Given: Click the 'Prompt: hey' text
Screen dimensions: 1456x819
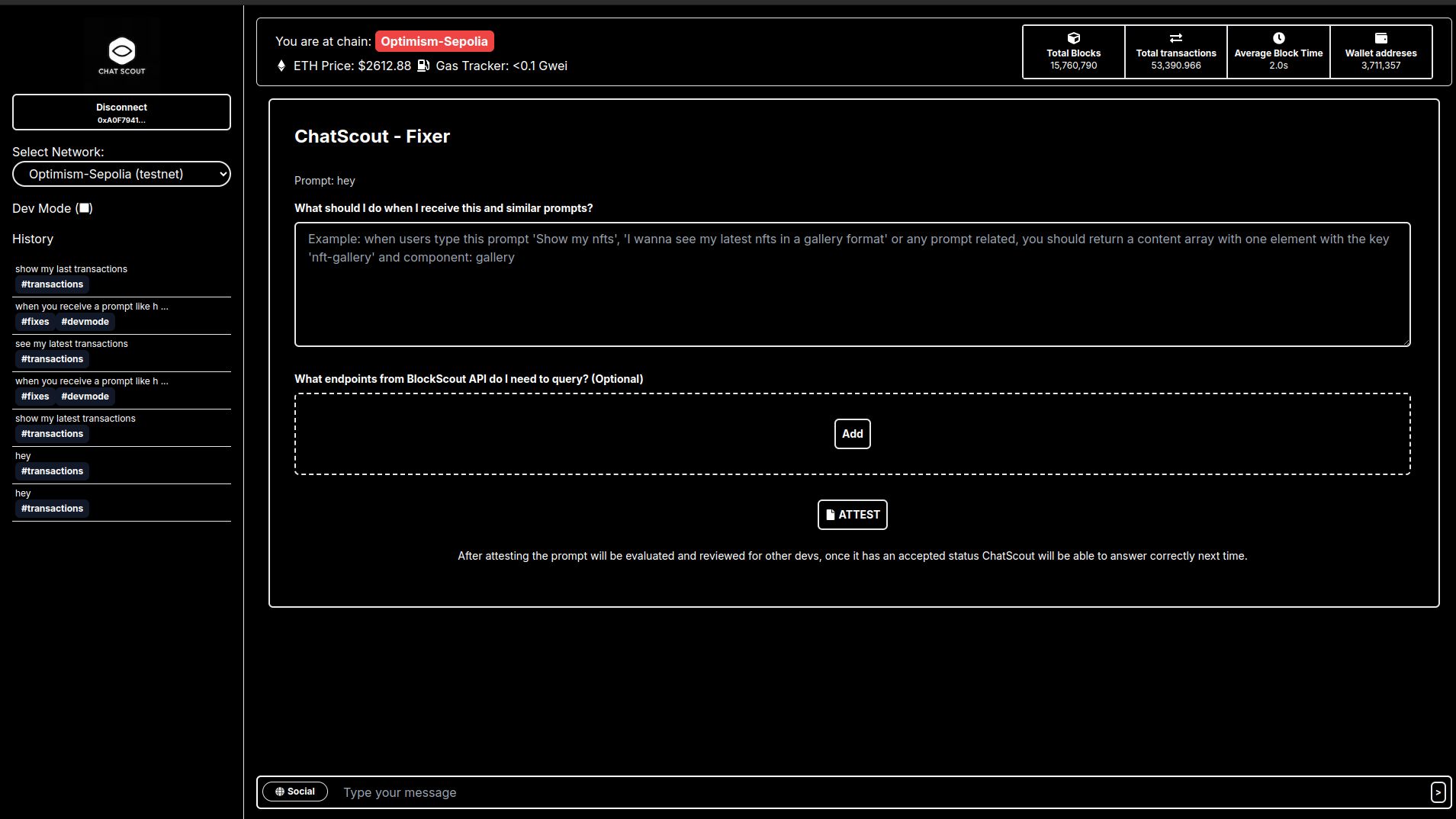Looking at the screenshot, I should pyautogui.click(x=325, y=181).
